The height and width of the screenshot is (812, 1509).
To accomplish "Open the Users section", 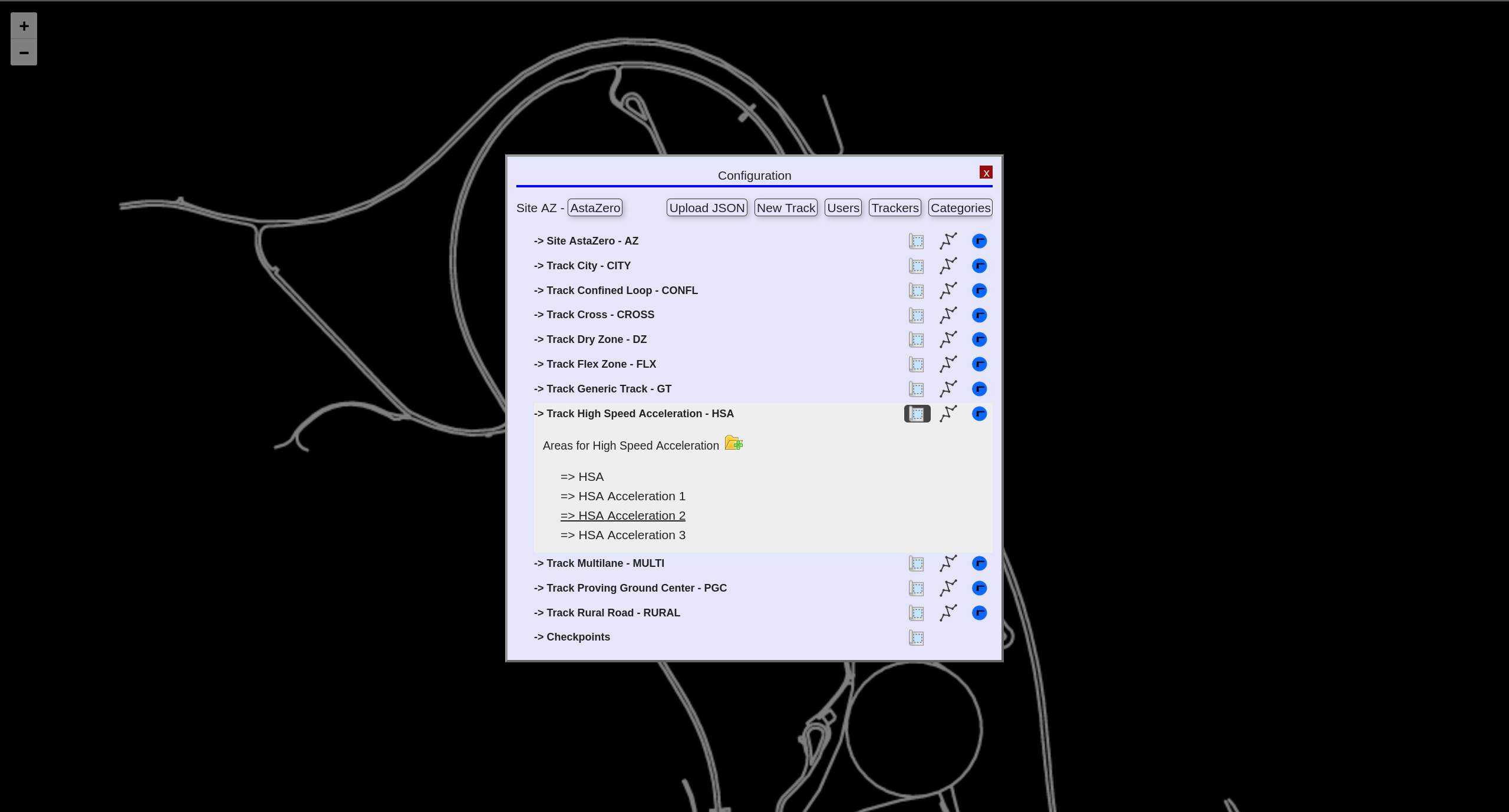I will (x=843, y=208).
